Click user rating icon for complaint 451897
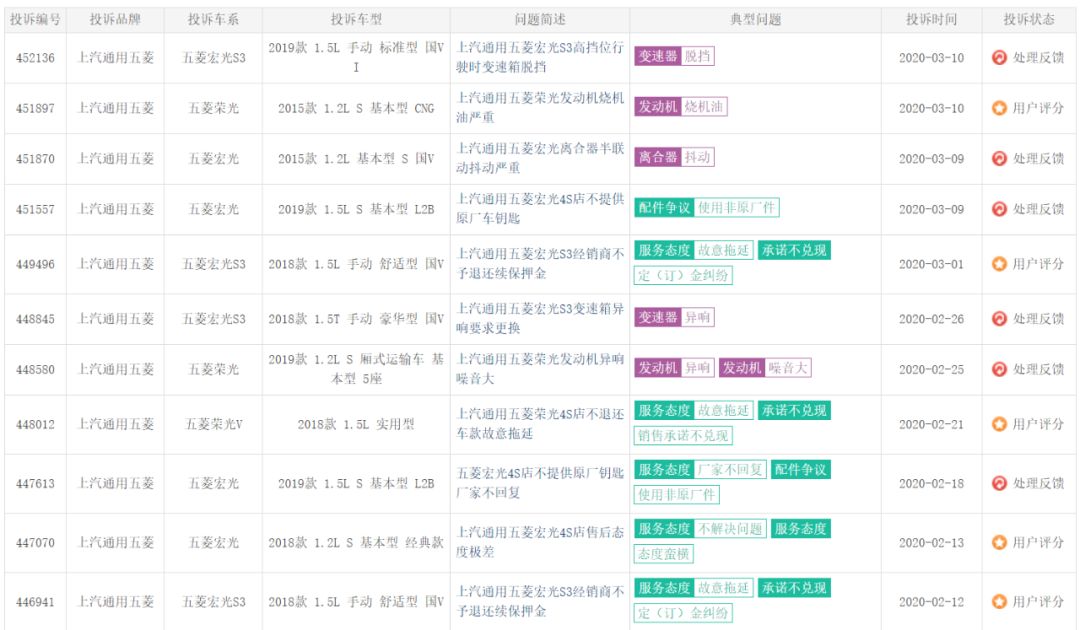This screenshot has width=1080, height=630. pyautogui.click(x=999, y=108)
